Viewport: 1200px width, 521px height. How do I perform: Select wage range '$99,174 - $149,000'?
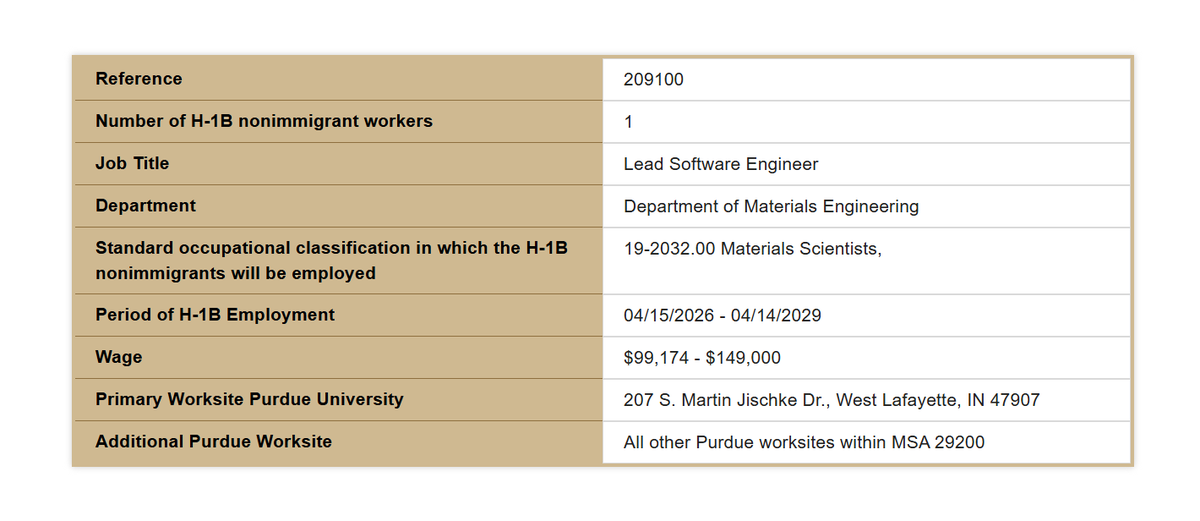[x=702, y=358]
